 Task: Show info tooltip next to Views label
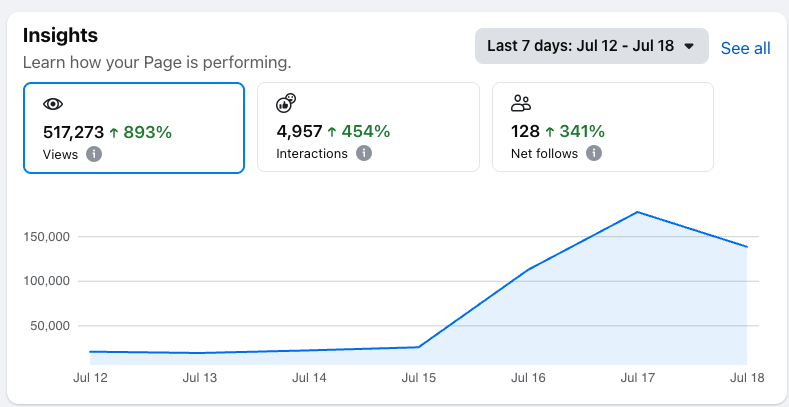[94, 154]
